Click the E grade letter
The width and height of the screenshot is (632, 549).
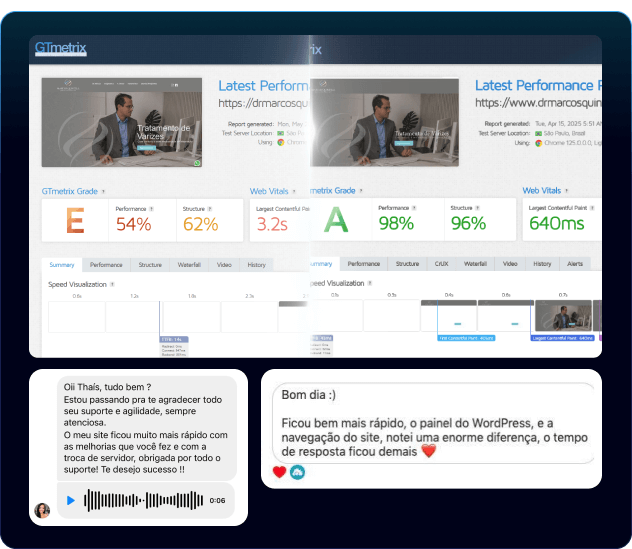coord(75,220)
